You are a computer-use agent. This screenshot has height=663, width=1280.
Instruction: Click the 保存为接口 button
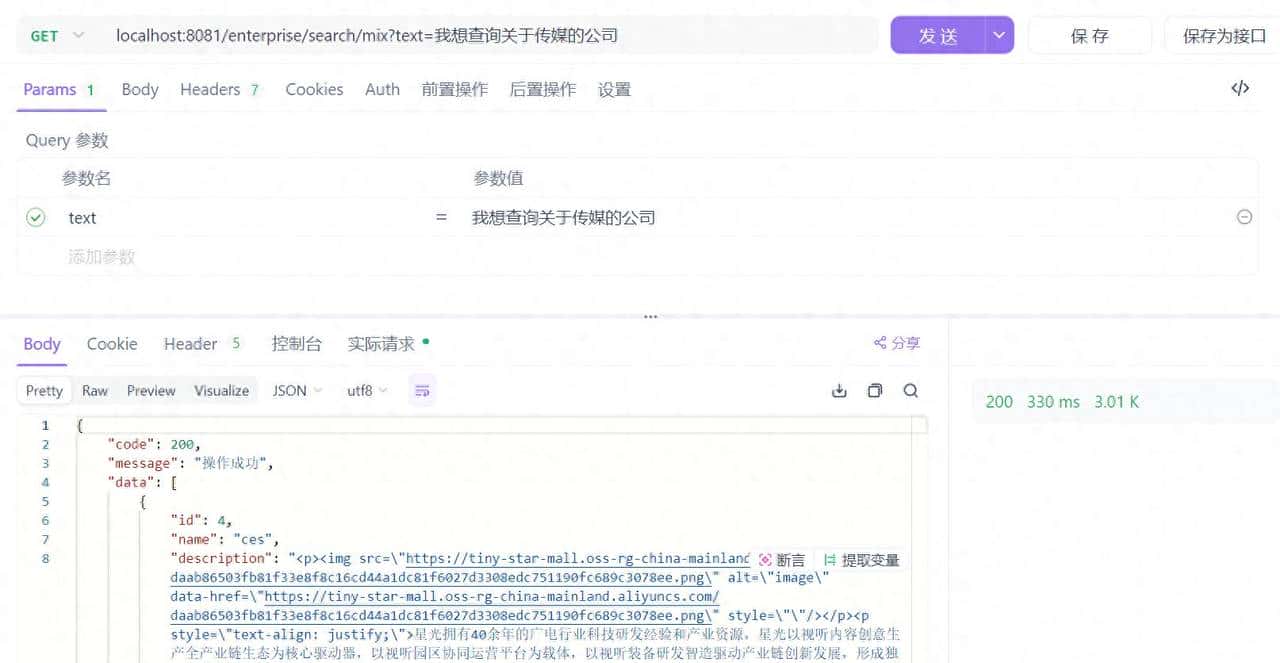tap(1222, 34)
